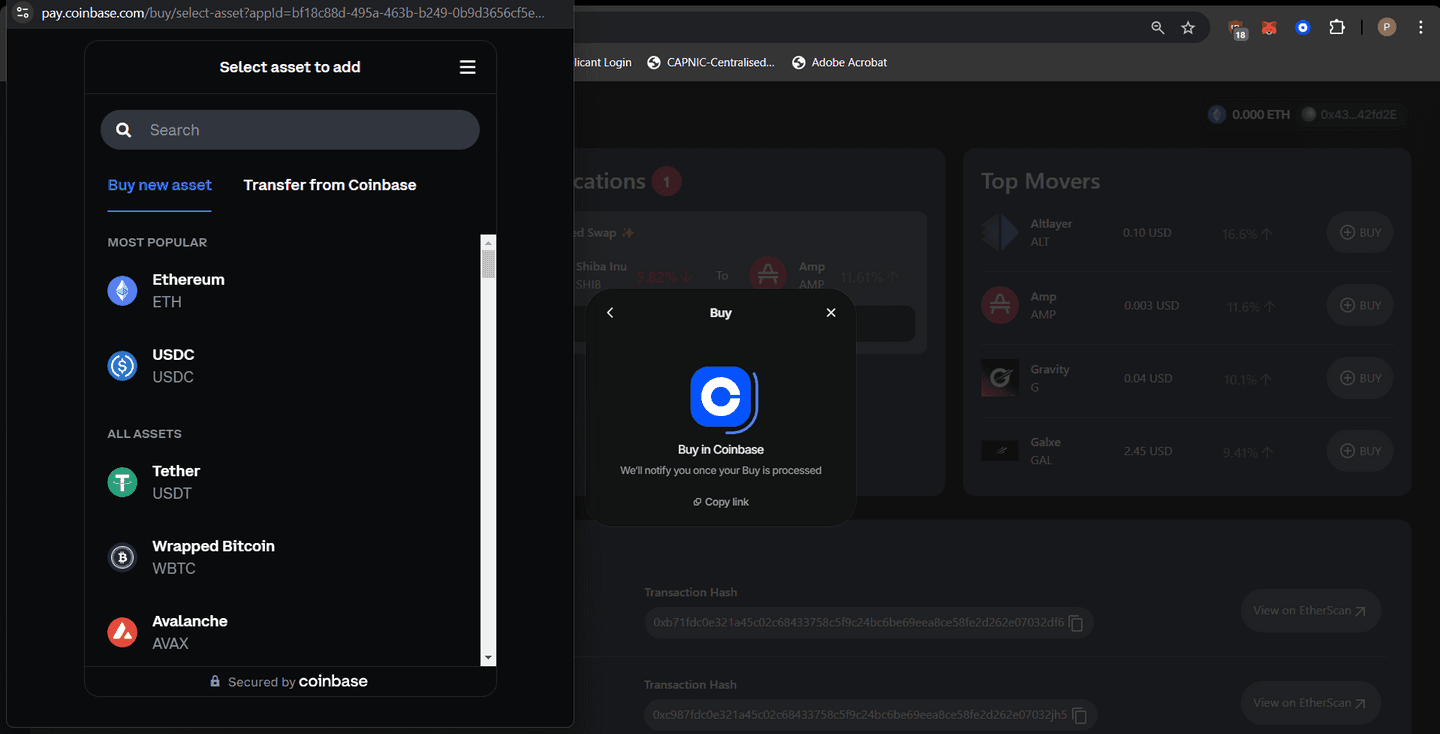This screenshot has height=734, width=1440.
Task: Select the Ethereum ETH asset icon
Action: [122, 291]
